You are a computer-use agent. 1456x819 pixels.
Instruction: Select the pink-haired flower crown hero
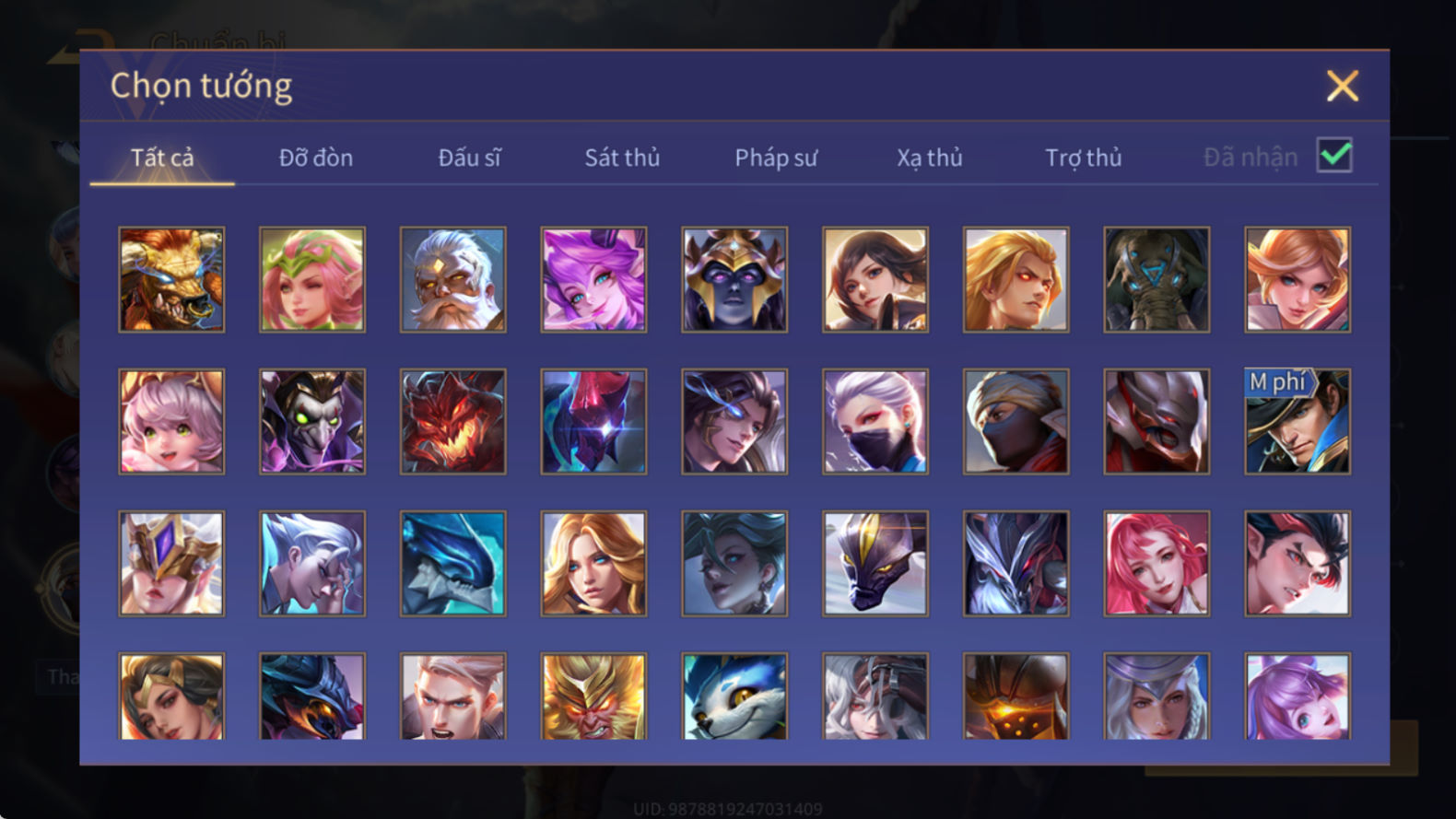click(312, 280)
